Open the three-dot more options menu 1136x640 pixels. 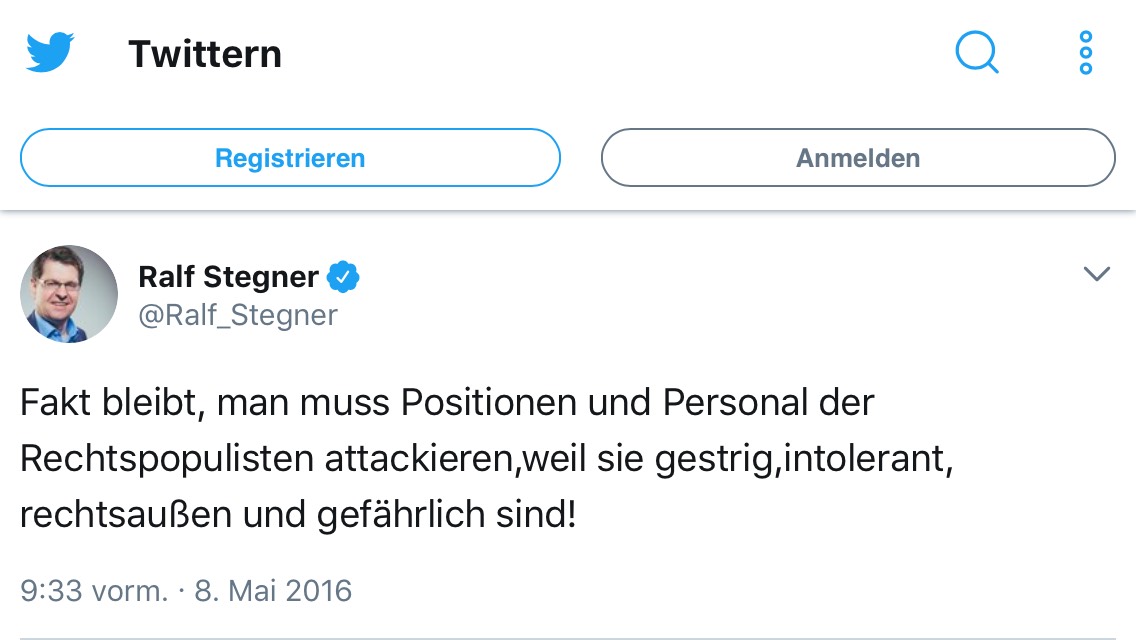(x=1086, y=52)
